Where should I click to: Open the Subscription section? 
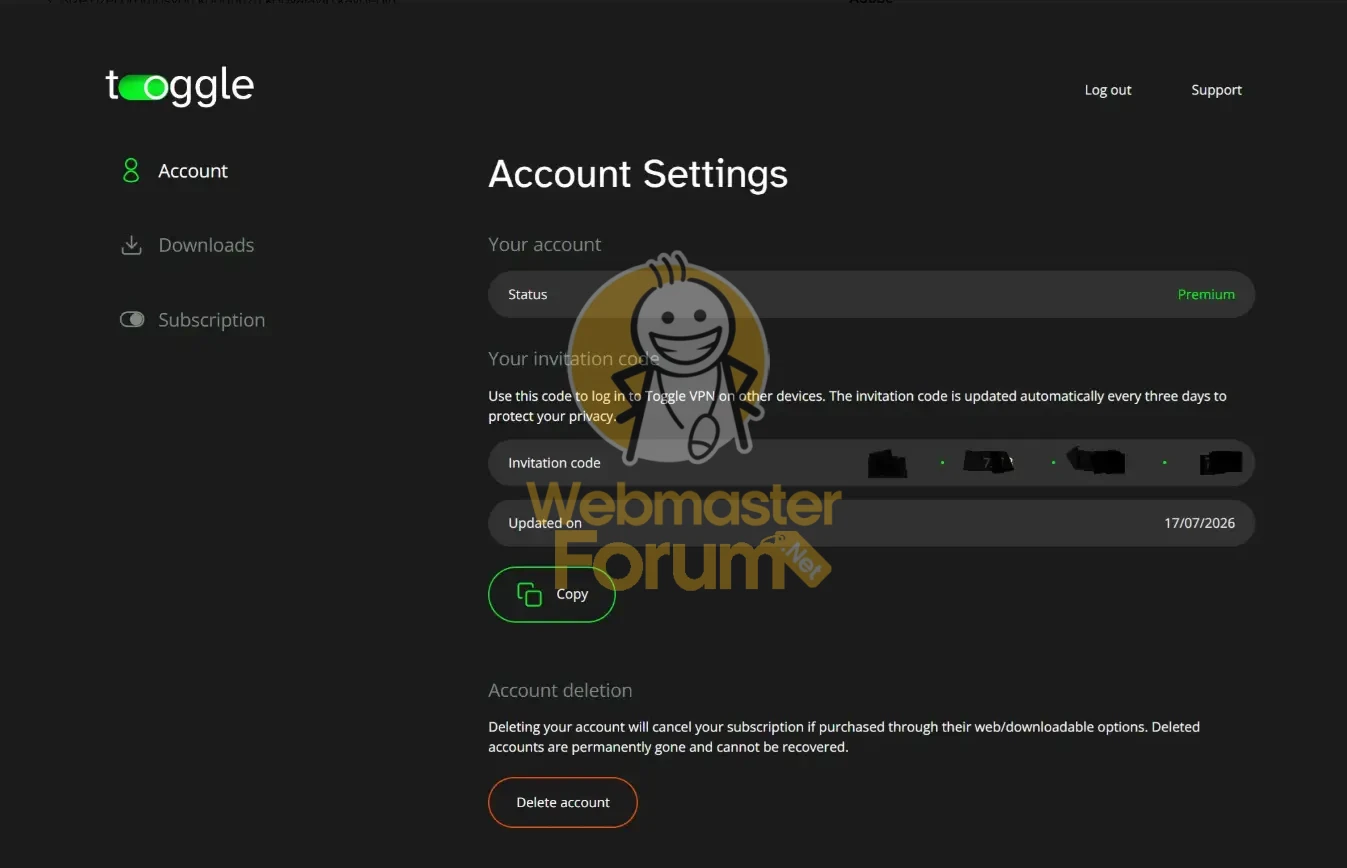(x=212, y=320)
